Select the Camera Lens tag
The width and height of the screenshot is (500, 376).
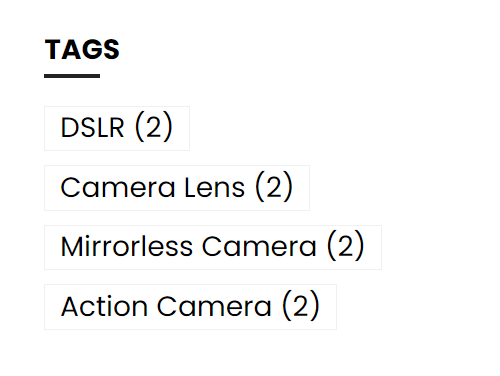(177, 188)
